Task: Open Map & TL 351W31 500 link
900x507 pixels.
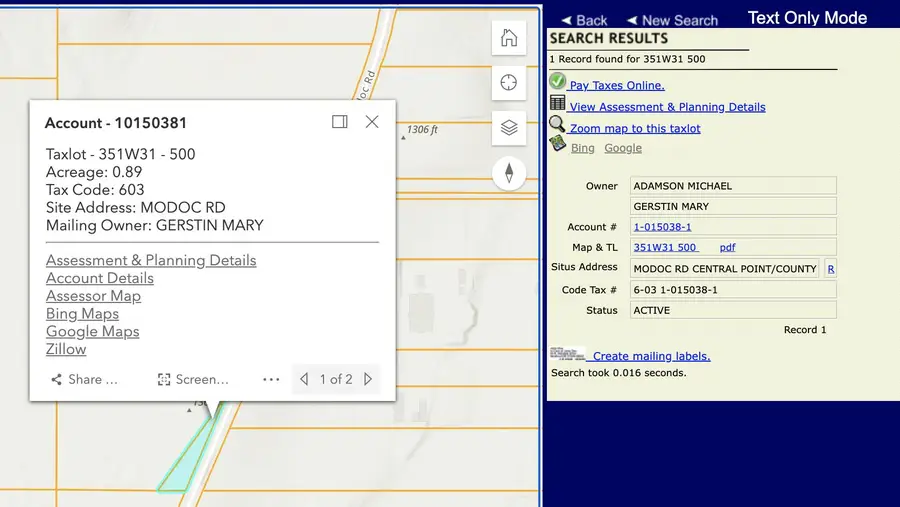Action: pos(665,247)
